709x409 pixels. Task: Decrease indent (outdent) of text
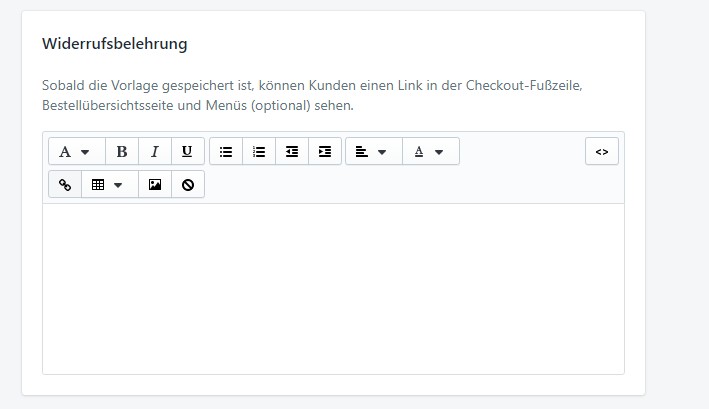[292, 152]
